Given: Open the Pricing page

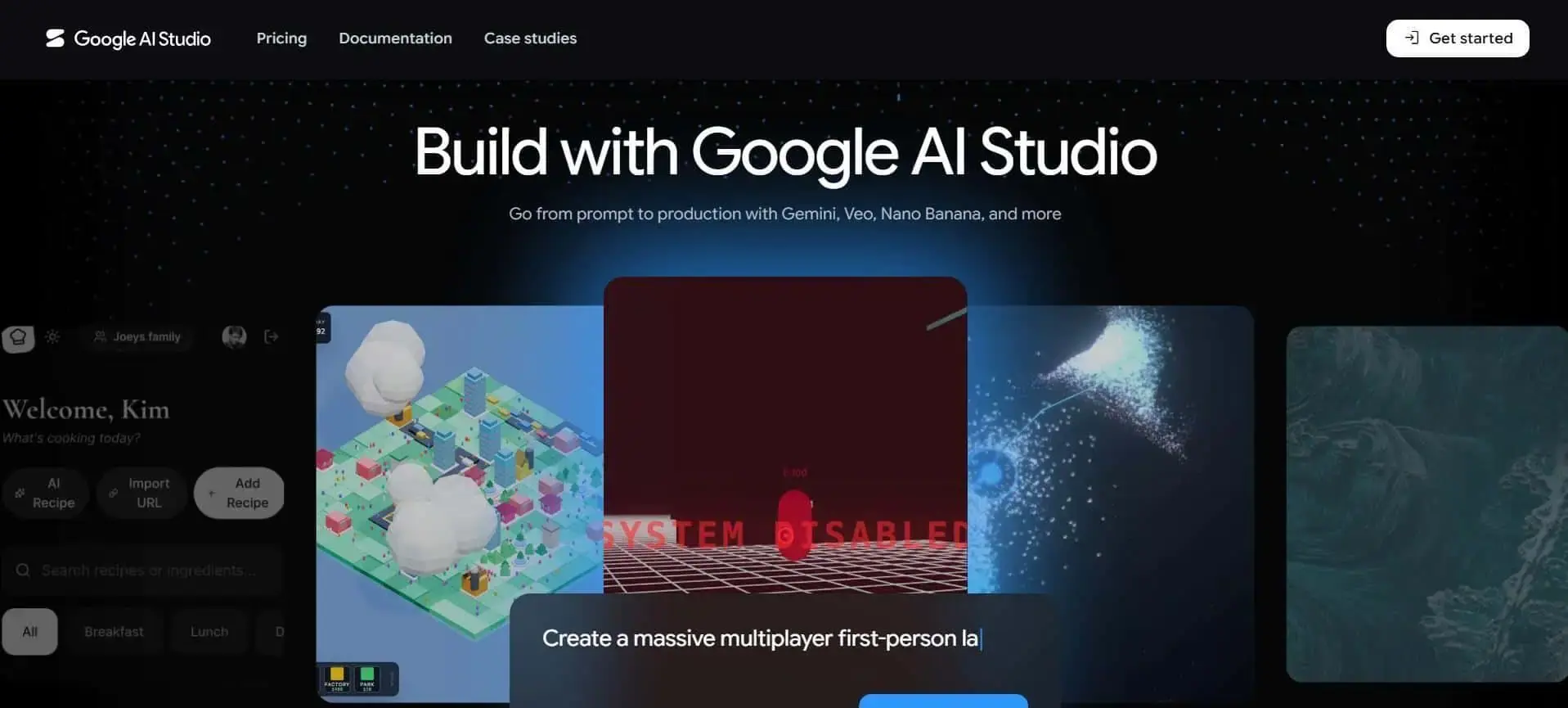Looking at the screenshot, I should point(281,38).
